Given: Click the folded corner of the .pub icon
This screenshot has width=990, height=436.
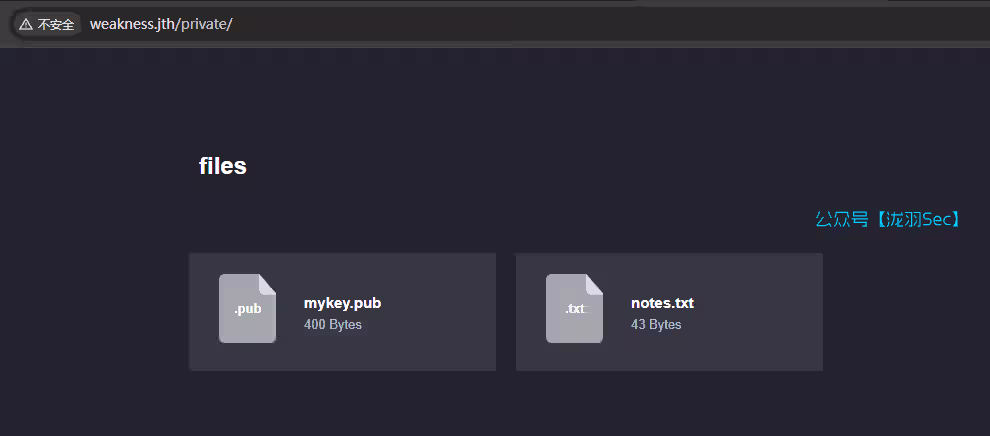Looking at the screenshot, I should [x=268, y=283].
